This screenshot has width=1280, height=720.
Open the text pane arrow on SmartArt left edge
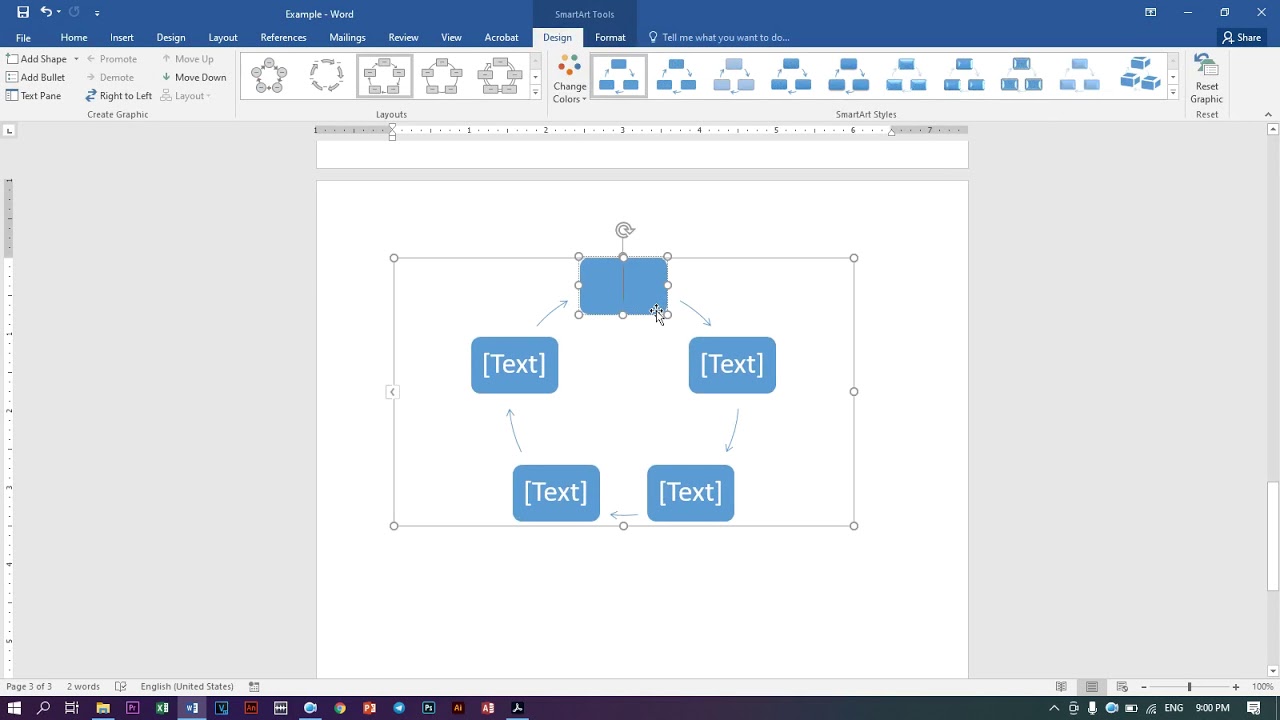point(392,392)
